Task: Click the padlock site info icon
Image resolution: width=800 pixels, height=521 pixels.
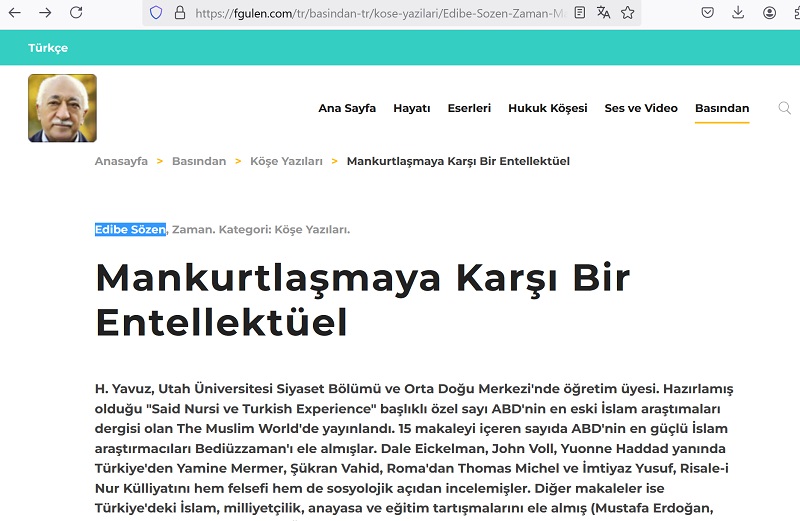Action: 180,13
